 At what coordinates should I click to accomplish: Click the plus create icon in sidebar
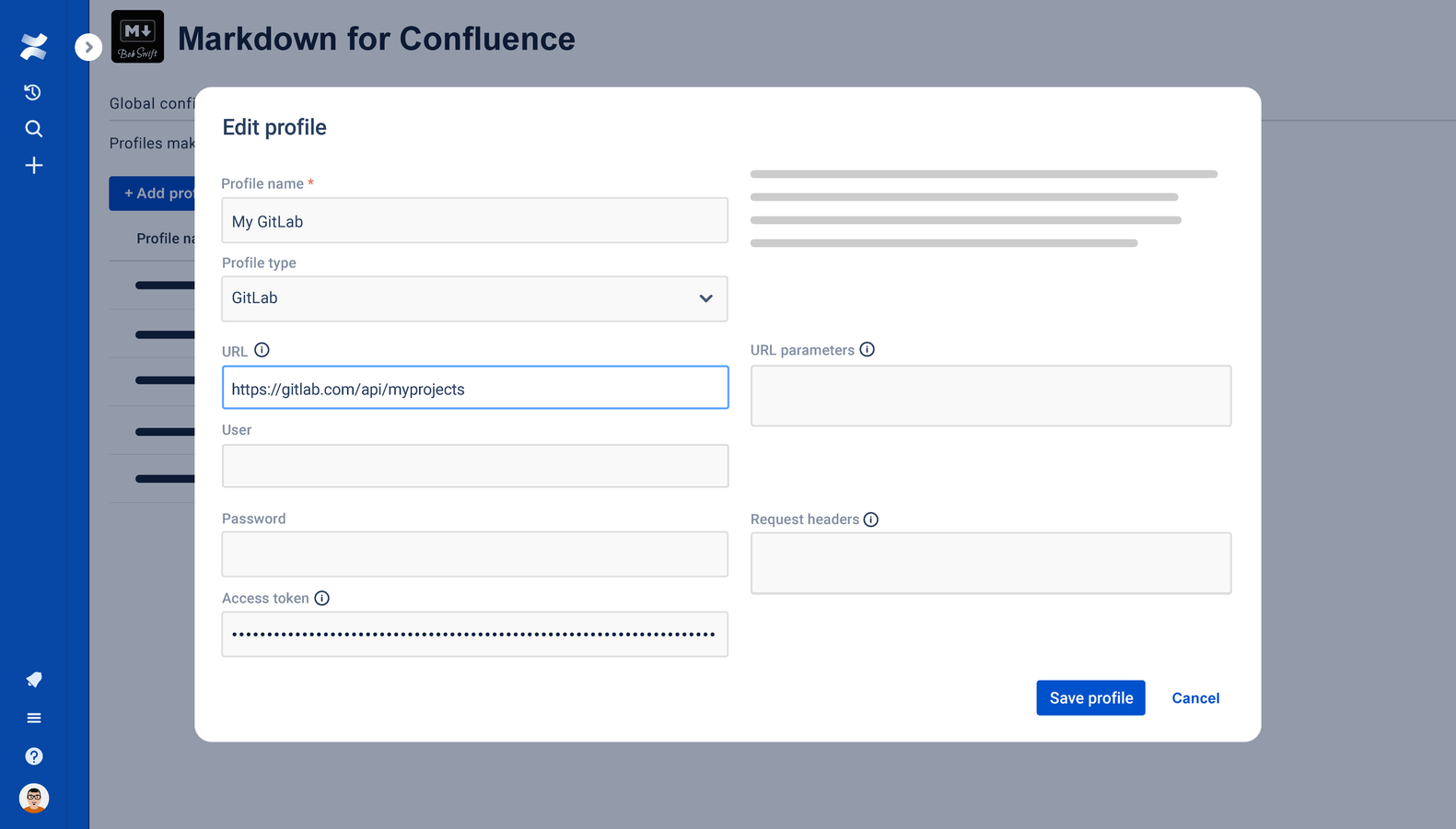[33, 166]
